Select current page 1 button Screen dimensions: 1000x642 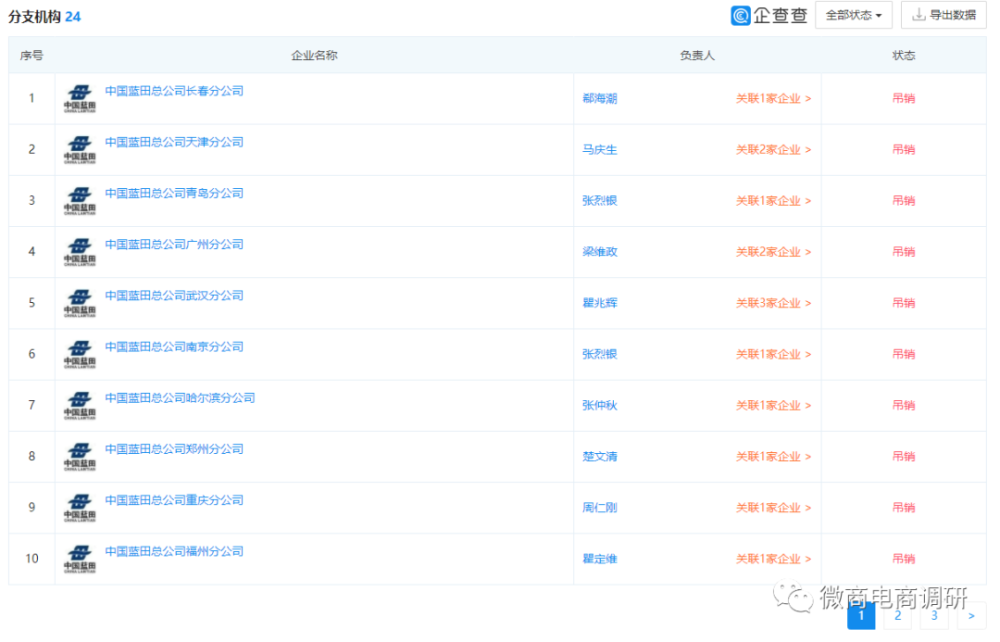click(x=861, y=616)
